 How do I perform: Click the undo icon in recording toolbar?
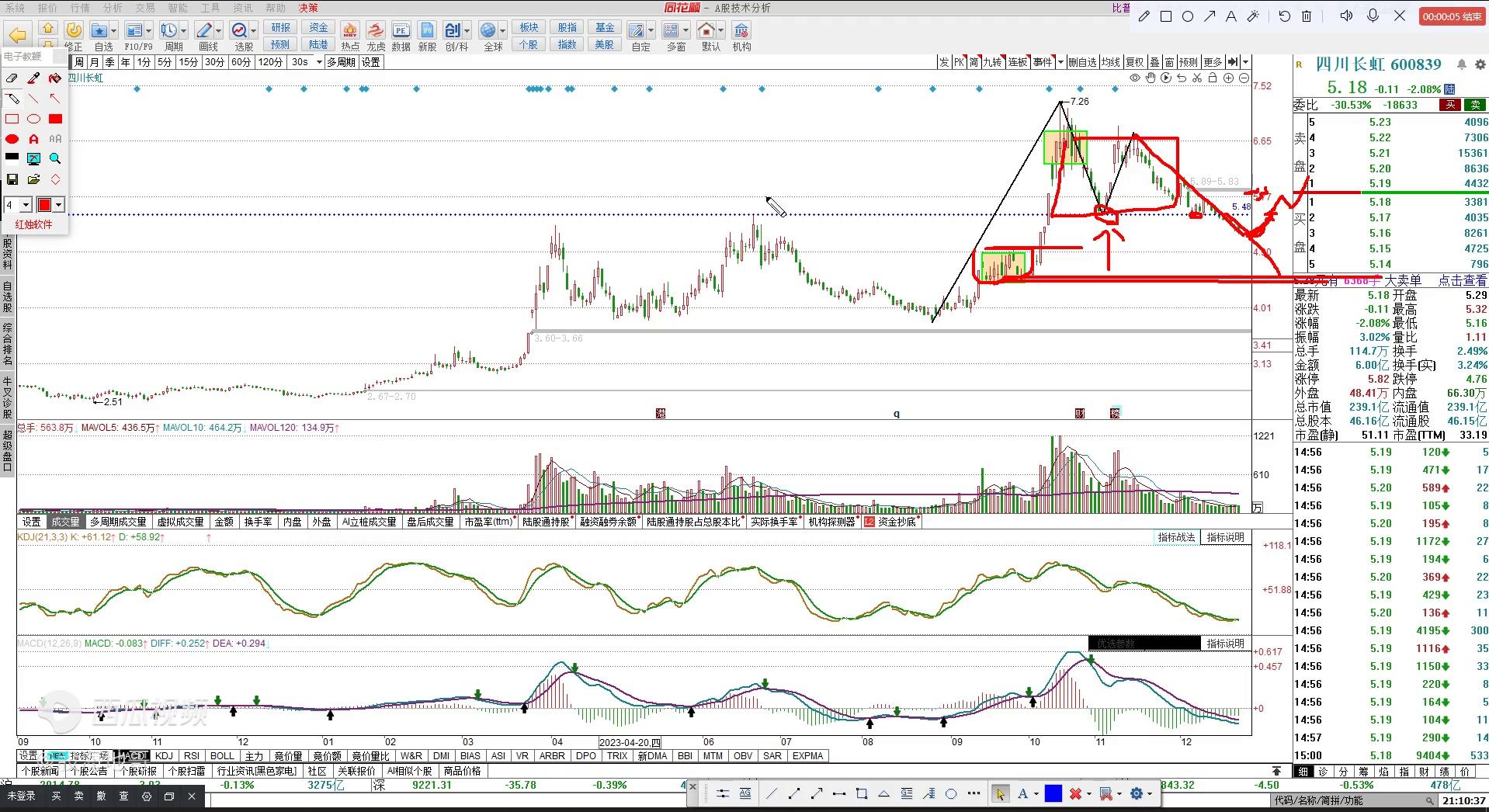1284,16
